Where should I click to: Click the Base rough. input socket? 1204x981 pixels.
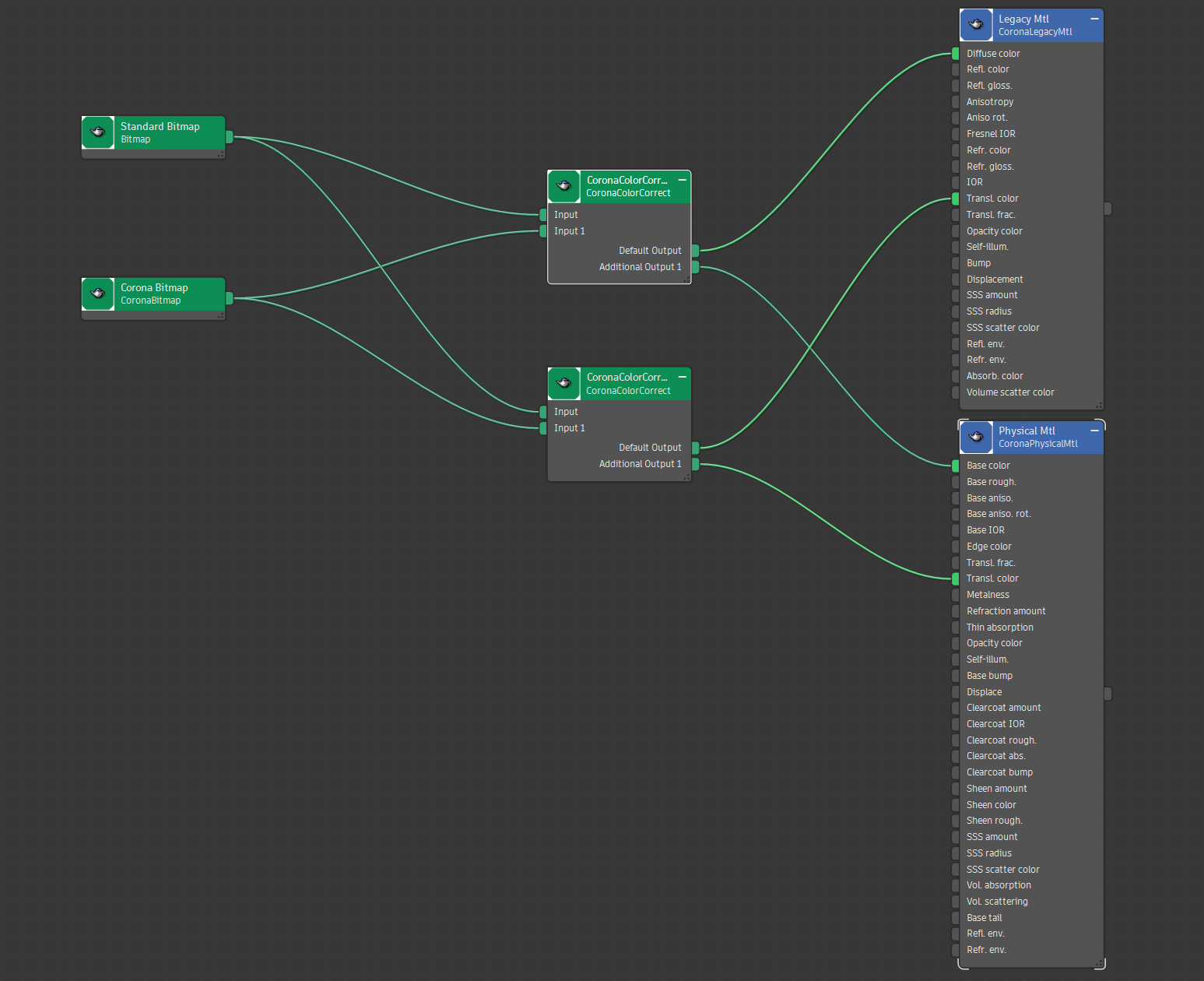click(956, 482)
